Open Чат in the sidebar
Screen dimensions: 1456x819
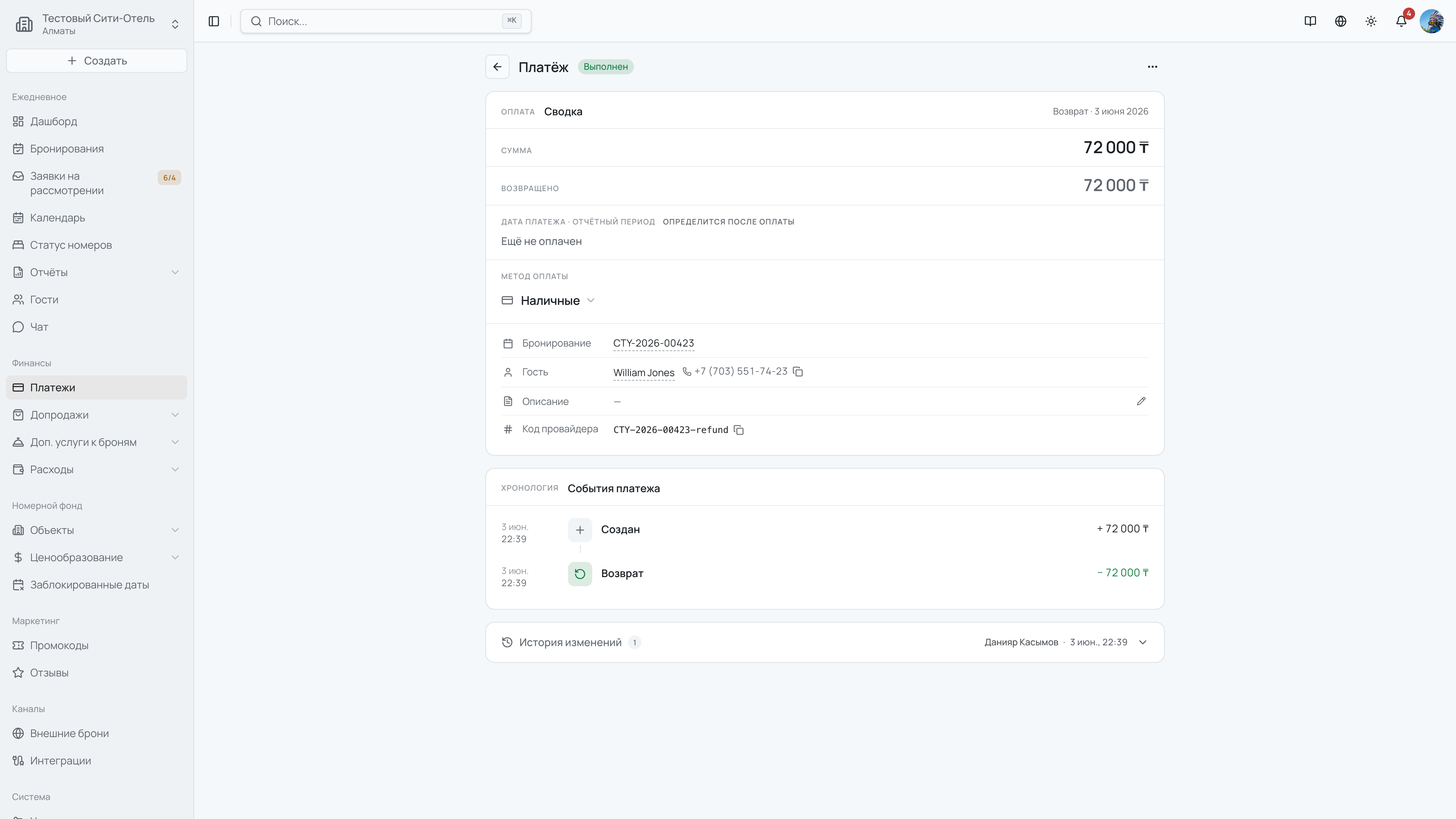97,327
